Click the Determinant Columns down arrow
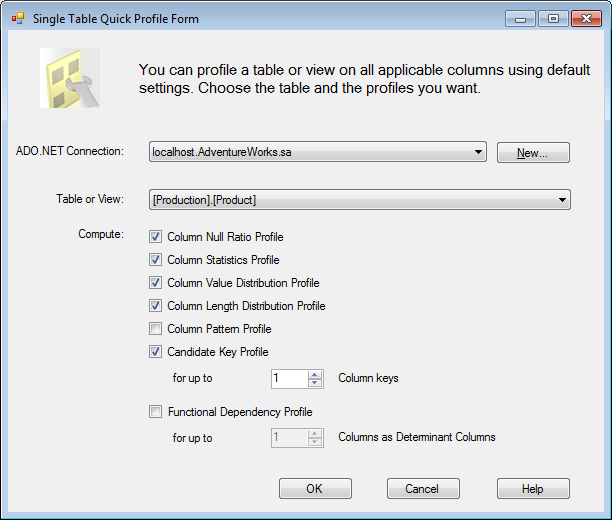This screenshot has width=612, height=520. (x=315, y=442)
